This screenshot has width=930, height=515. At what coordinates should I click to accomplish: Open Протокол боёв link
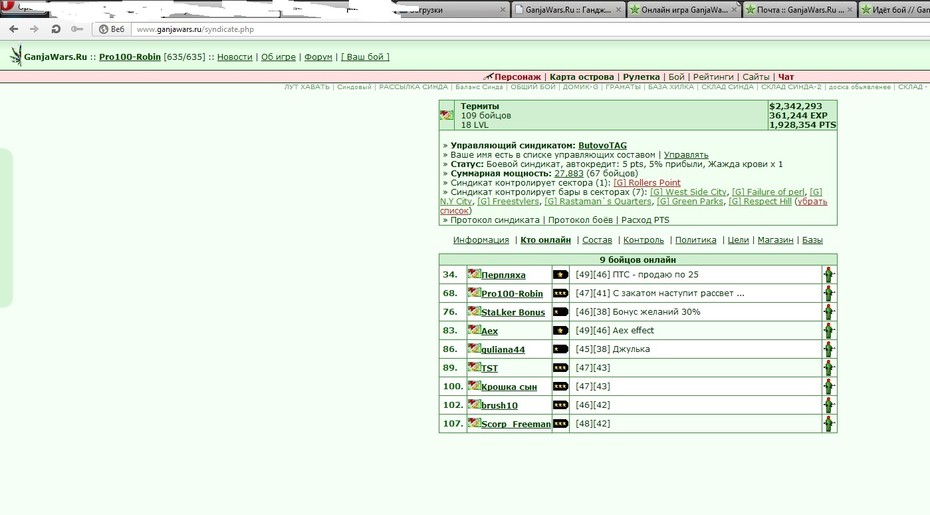click(x=580, y=220)
